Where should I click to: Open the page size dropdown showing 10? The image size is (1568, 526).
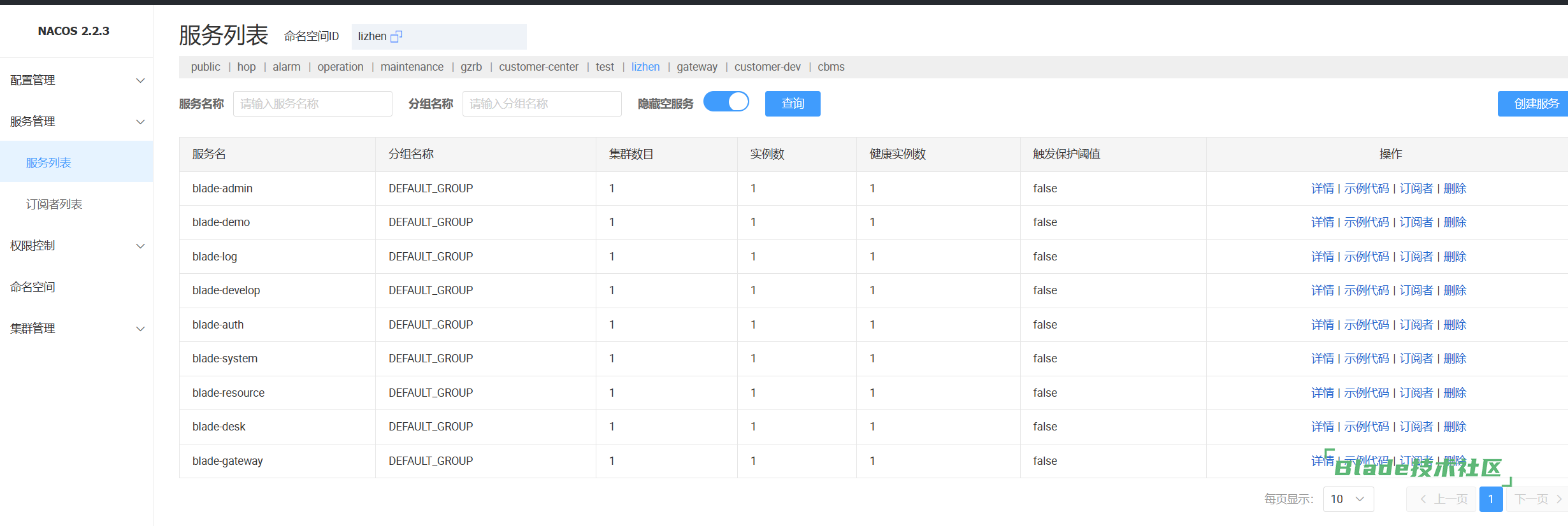point(1348,499)
